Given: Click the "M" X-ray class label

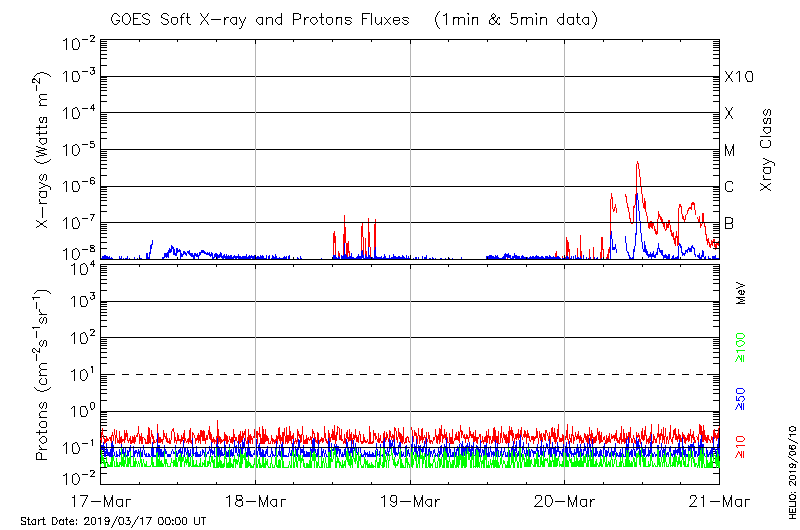Looking at the screenshot, I should 730,150.
